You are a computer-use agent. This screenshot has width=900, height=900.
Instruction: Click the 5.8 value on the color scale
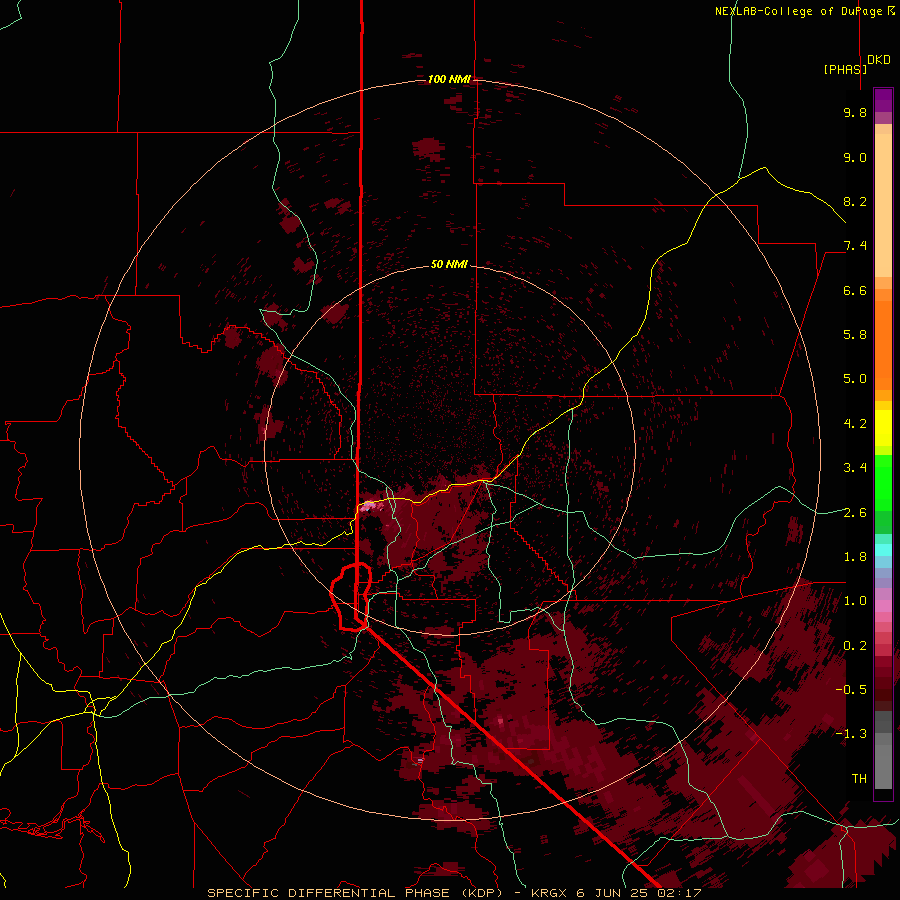pos(855,335)
